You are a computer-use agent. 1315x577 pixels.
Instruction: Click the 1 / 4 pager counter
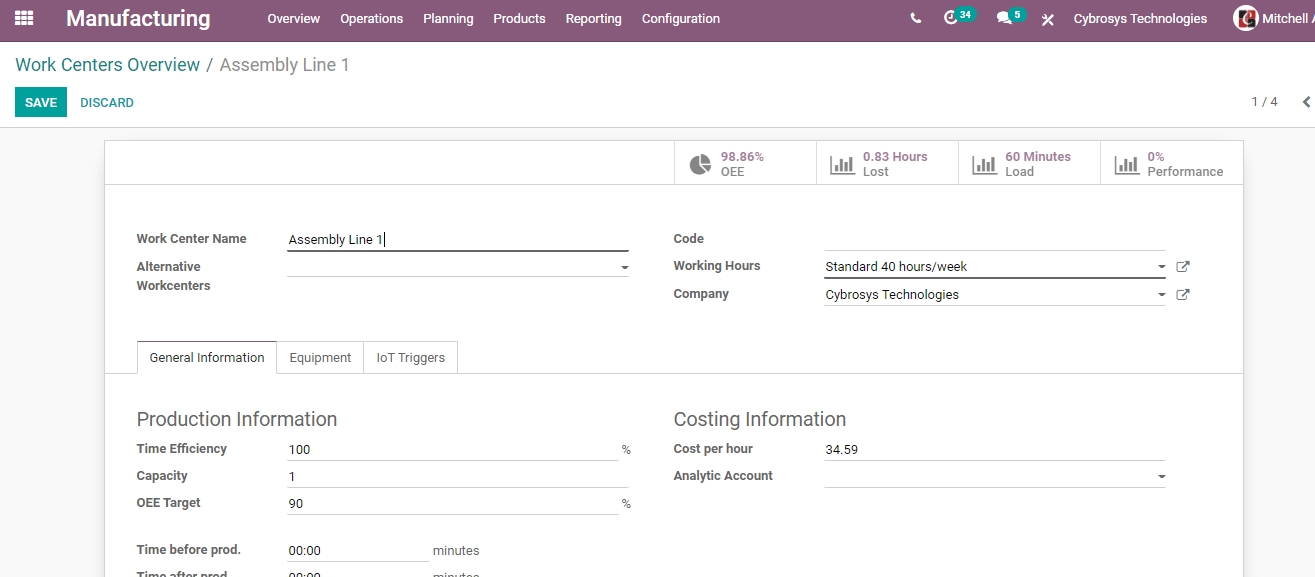pos(1264,102)
